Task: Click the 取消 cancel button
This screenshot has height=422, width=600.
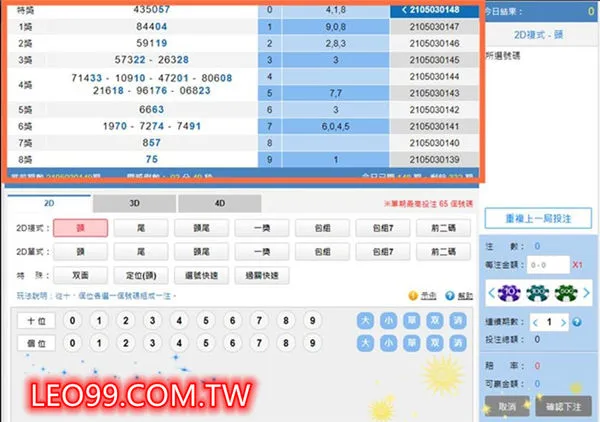Action: pos(507,406)
